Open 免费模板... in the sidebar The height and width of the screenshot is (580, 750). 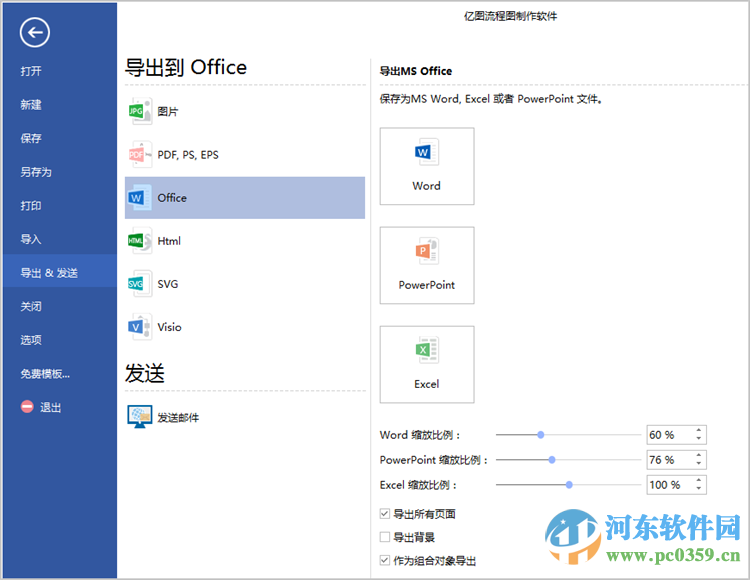click(x=45, y=373)
